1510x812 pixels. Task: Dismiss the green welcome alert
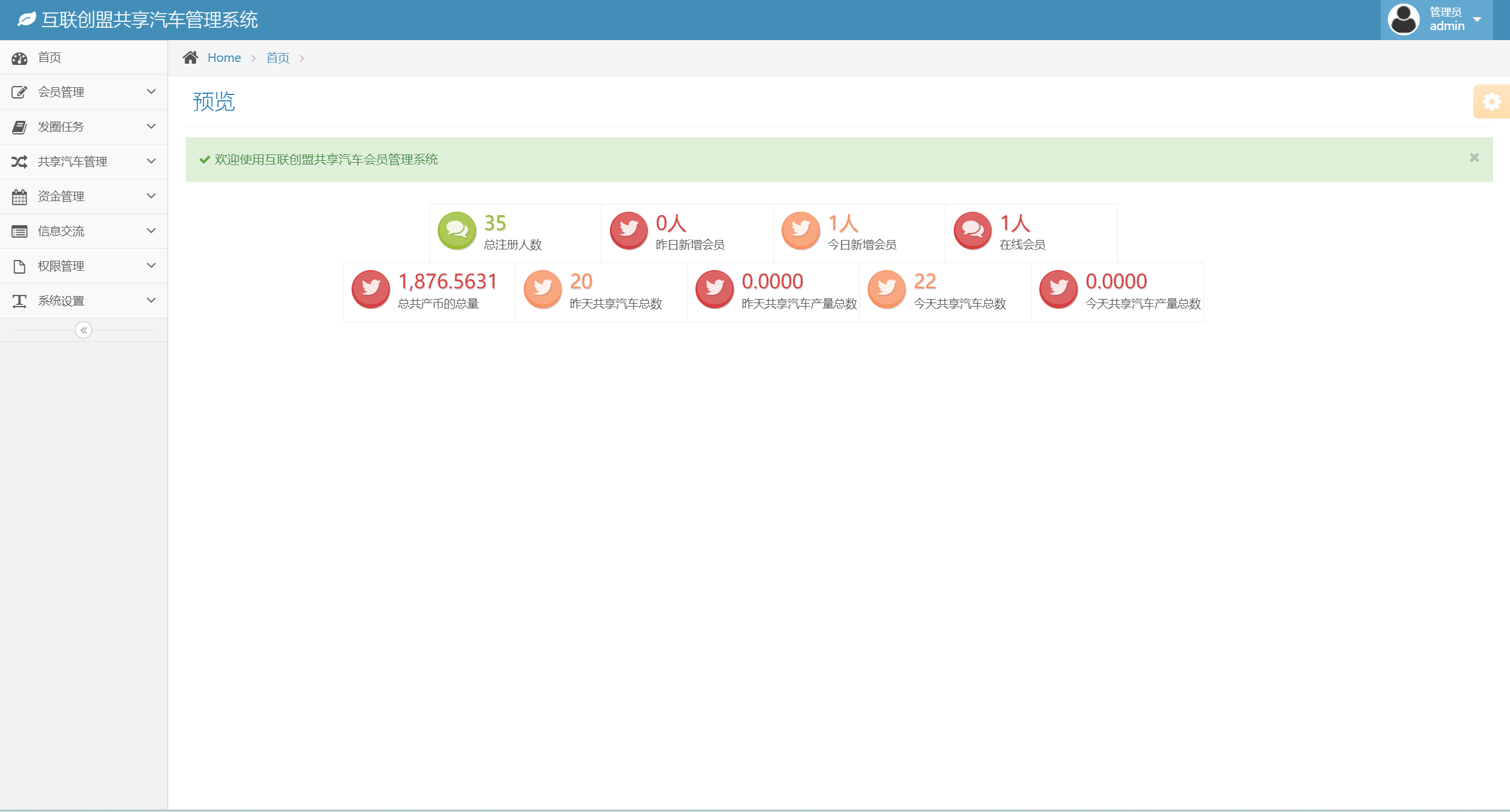pyautogui.click(x=1474, y=157)
